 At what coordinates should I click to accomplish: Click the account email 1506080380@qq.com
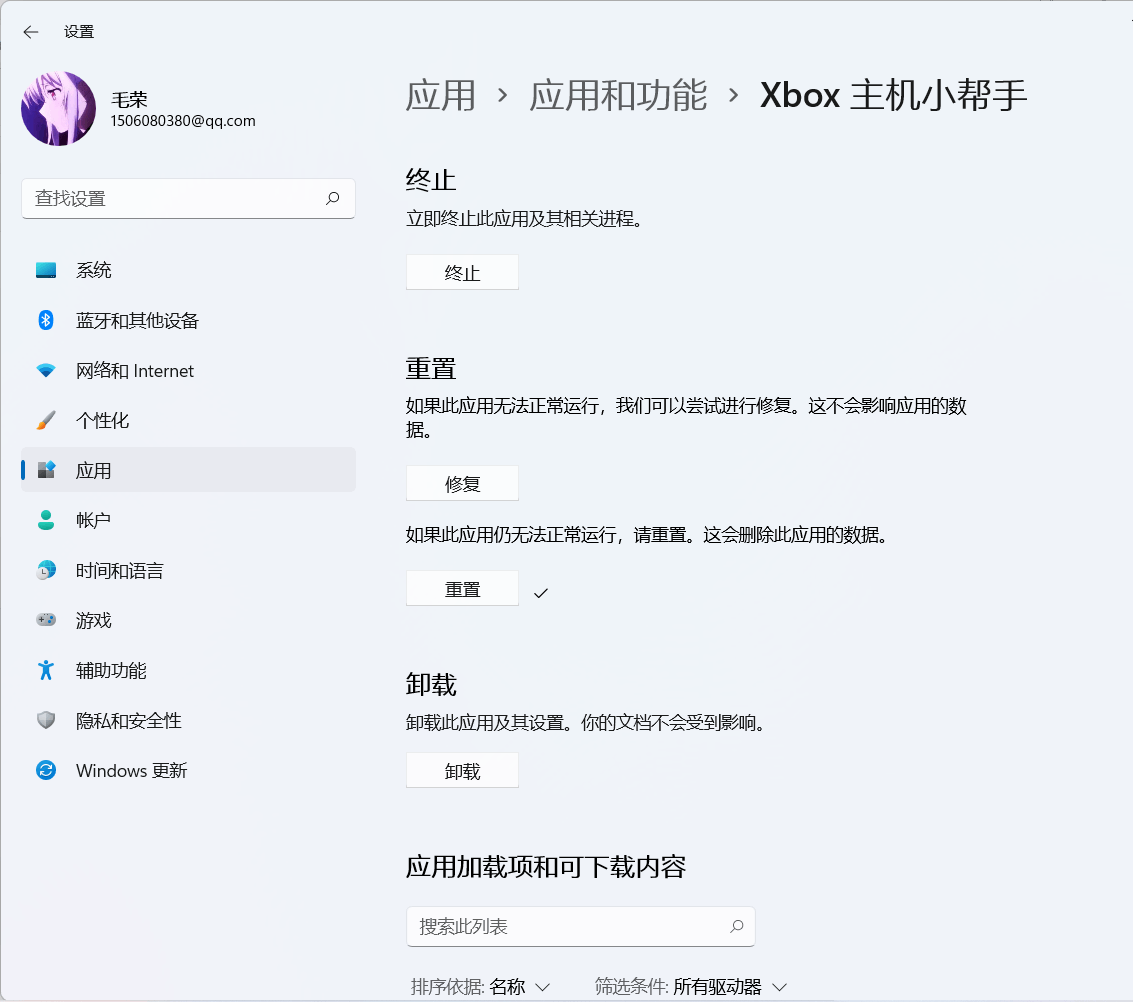click(183, 121)
